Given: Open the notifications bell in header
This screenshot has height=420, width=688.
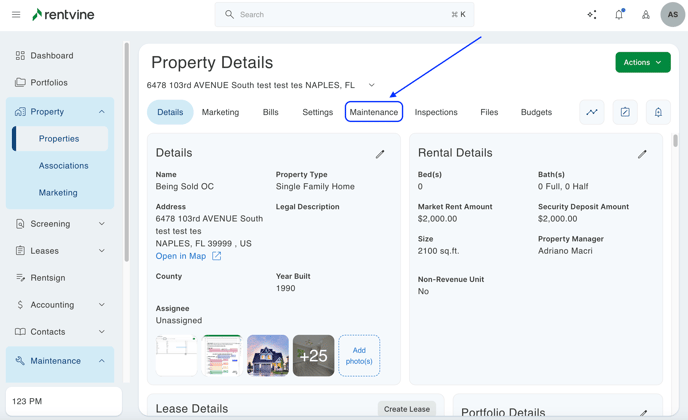Looking at the screenshot, I should 619,15.
